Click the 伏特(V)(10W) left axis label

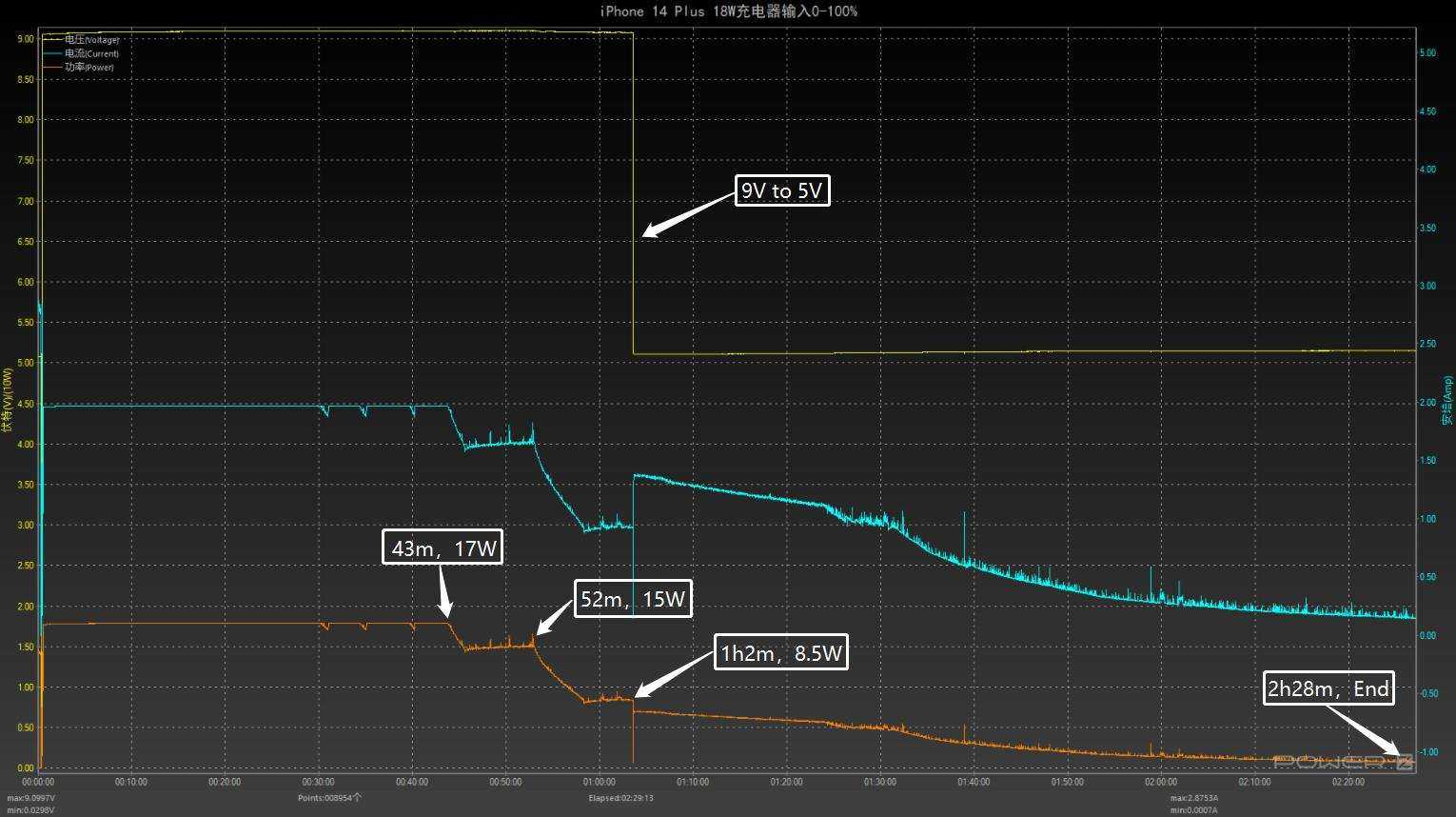point(7,400)
